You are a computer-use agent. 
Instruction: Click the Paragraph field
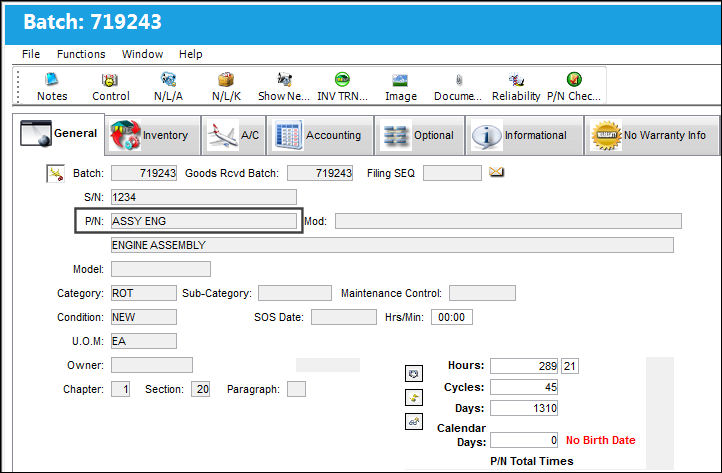[296, 389]
